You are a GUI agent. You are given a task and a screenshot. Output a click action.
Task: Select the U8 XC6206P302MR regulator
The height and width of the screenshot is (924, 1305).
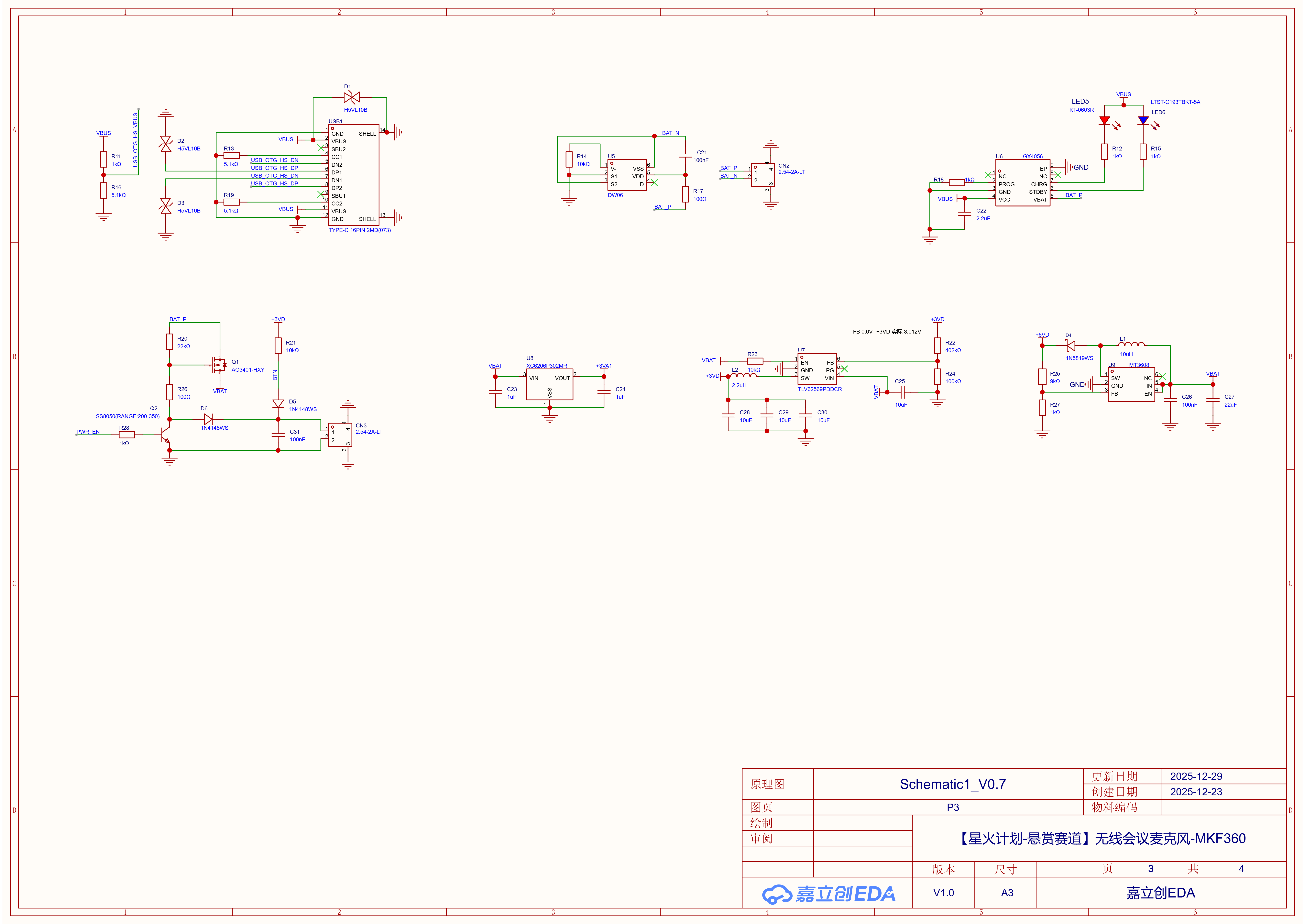click(550, 385)
